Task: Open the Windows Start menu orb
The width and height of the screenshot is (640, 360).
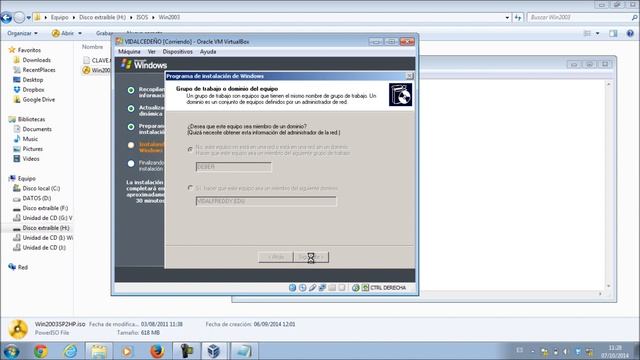Action: [x=11, y=351]
